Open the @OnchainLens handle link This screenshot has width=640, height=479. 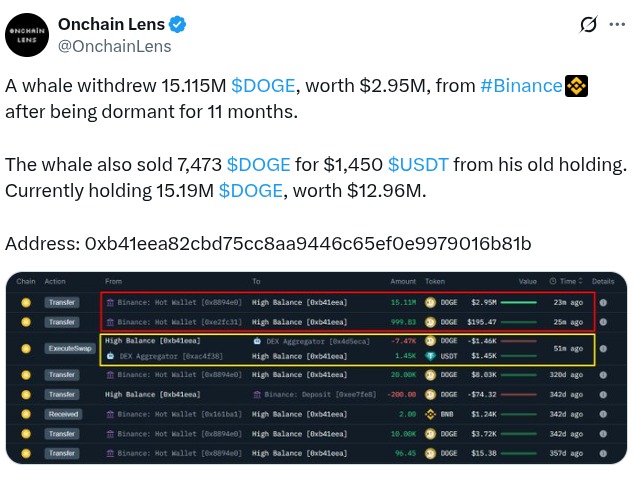(x=114, y=46)
